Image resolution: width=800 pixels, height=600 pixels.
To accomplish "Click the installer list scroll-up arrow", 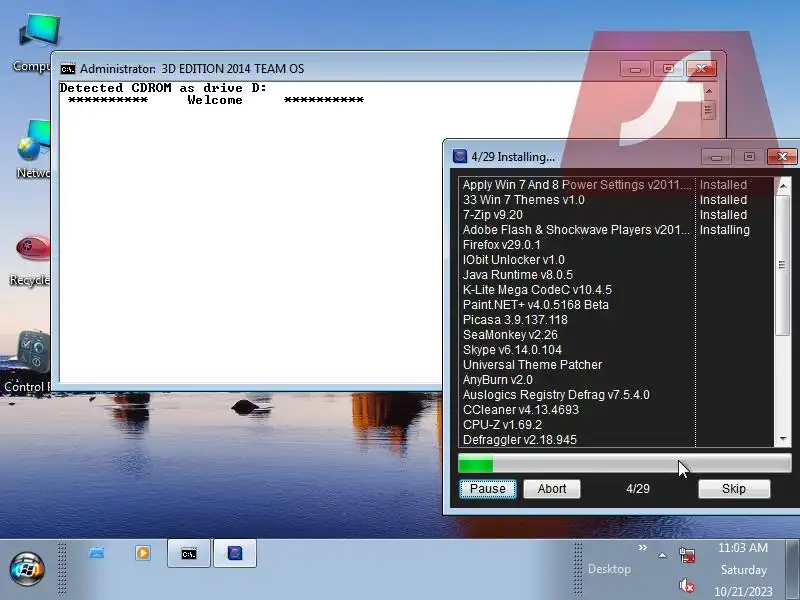I will pyautogui.click(x=783, y=186).
